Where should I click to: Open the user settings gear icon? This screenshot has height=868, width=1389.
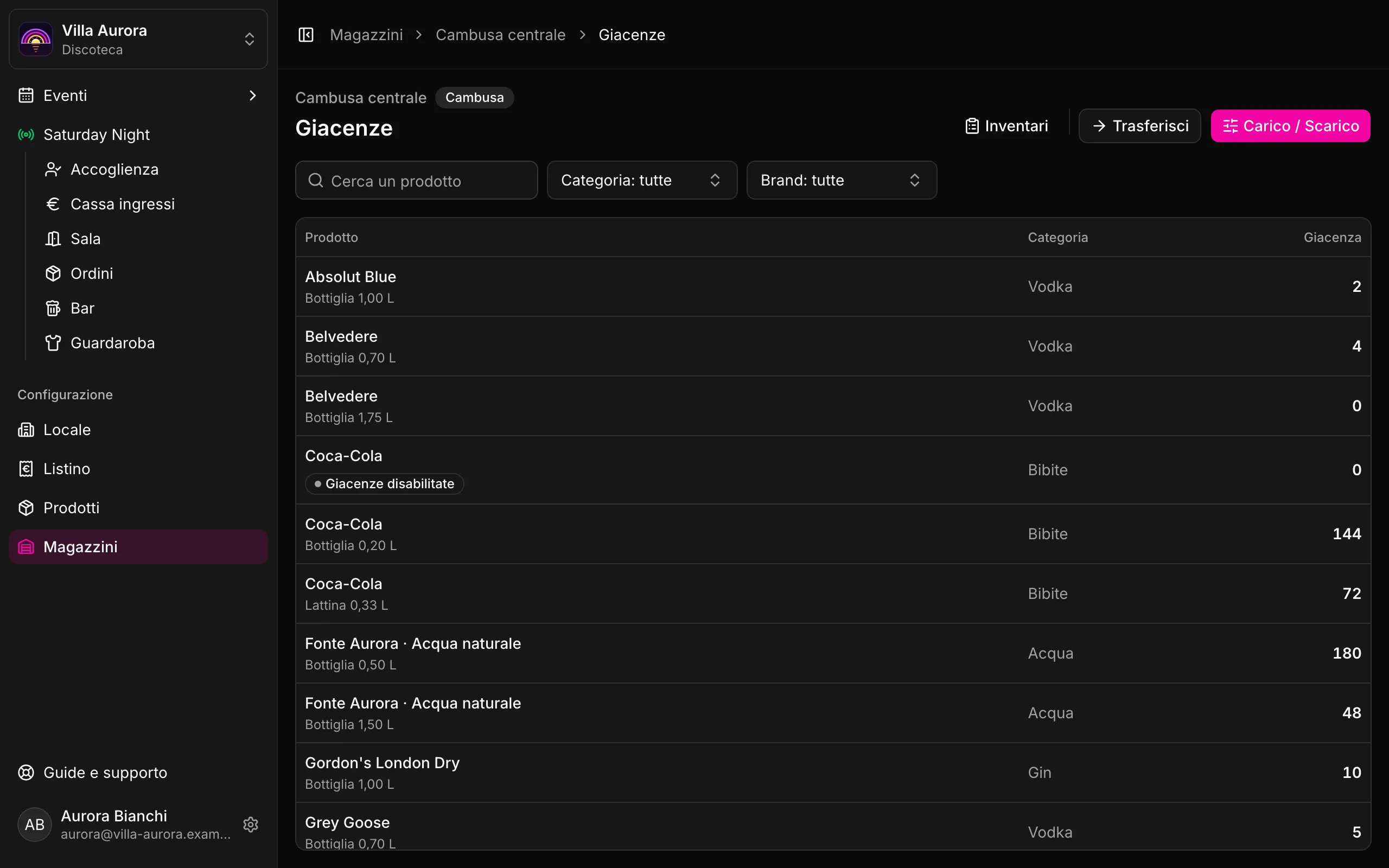[x=250, y=825]
